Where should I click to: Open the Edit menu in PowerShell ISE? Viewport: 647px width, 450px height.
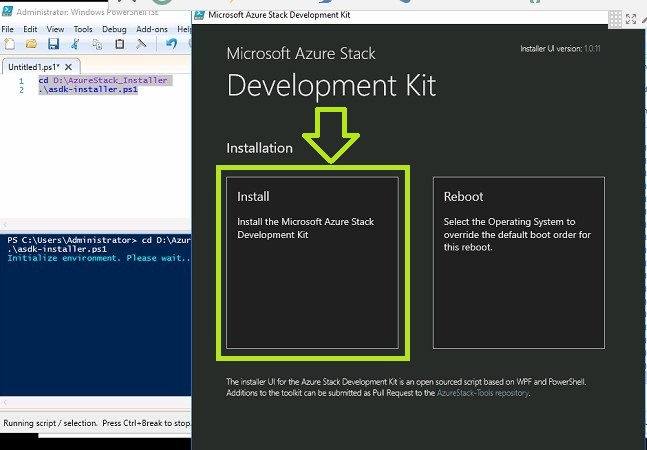tap(30, 29)
